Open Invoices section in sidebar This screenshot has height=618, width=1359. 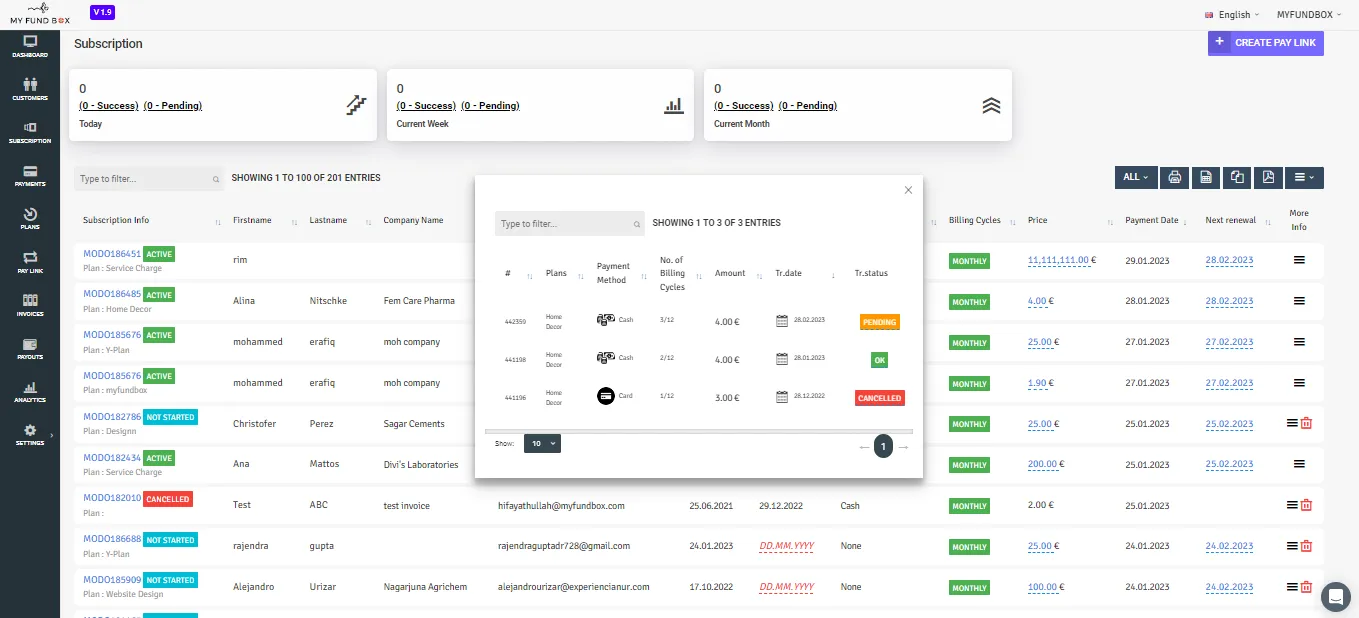point(30,304)
